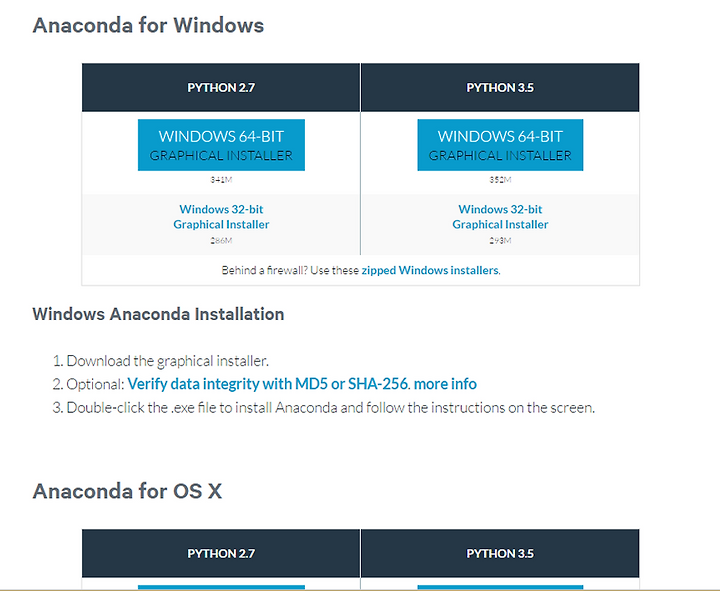Select the Python 2.7 header in Windows table

[221, 88]
